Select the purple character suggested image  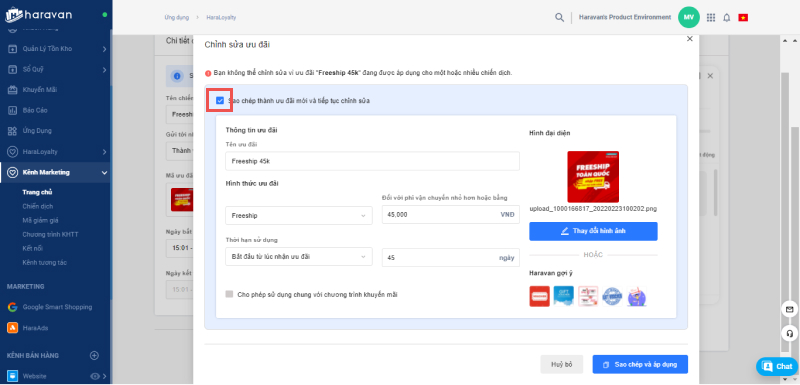(636, 296)
